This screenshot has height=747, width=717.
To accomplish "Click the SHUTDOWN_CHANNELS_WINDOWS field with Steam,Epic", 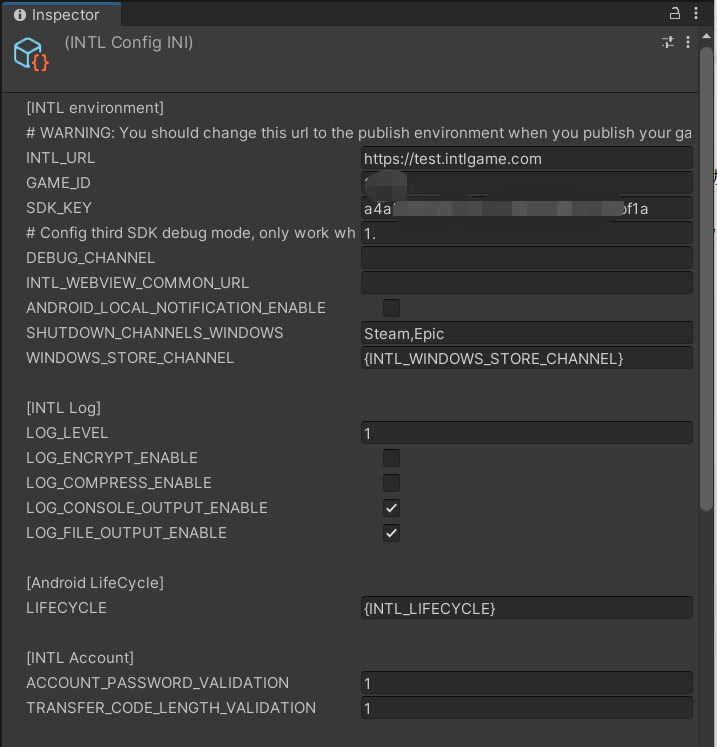I will pyautogui.click(x=526, y=333).
